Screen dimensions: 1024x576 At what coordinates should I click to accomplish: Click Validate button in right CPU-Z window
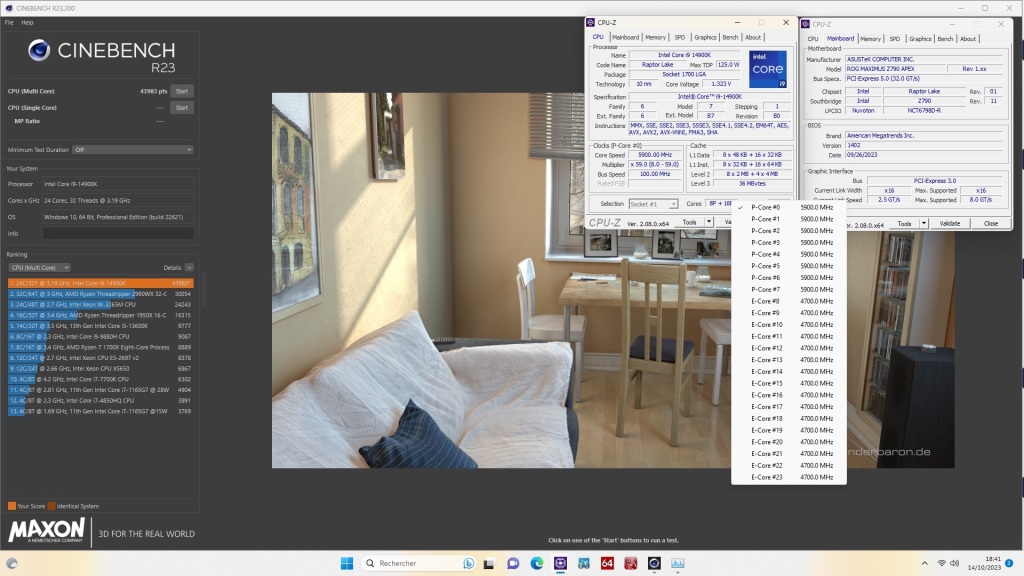coord(950,223)
